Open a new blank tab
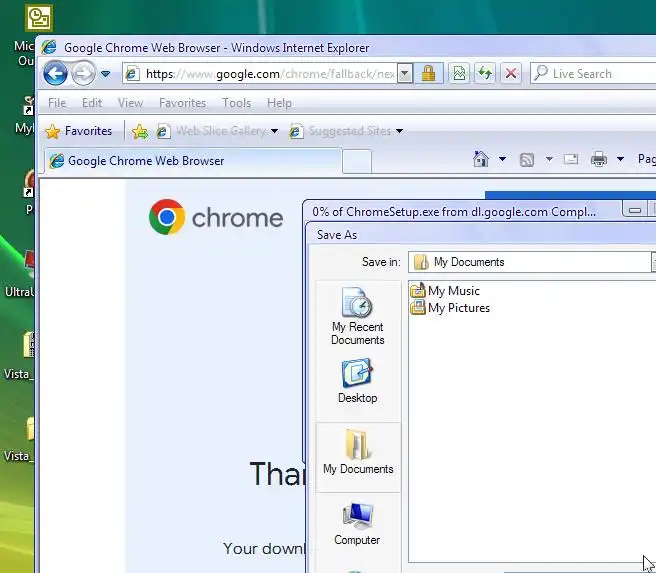656x573 pixels. point(357,161)
